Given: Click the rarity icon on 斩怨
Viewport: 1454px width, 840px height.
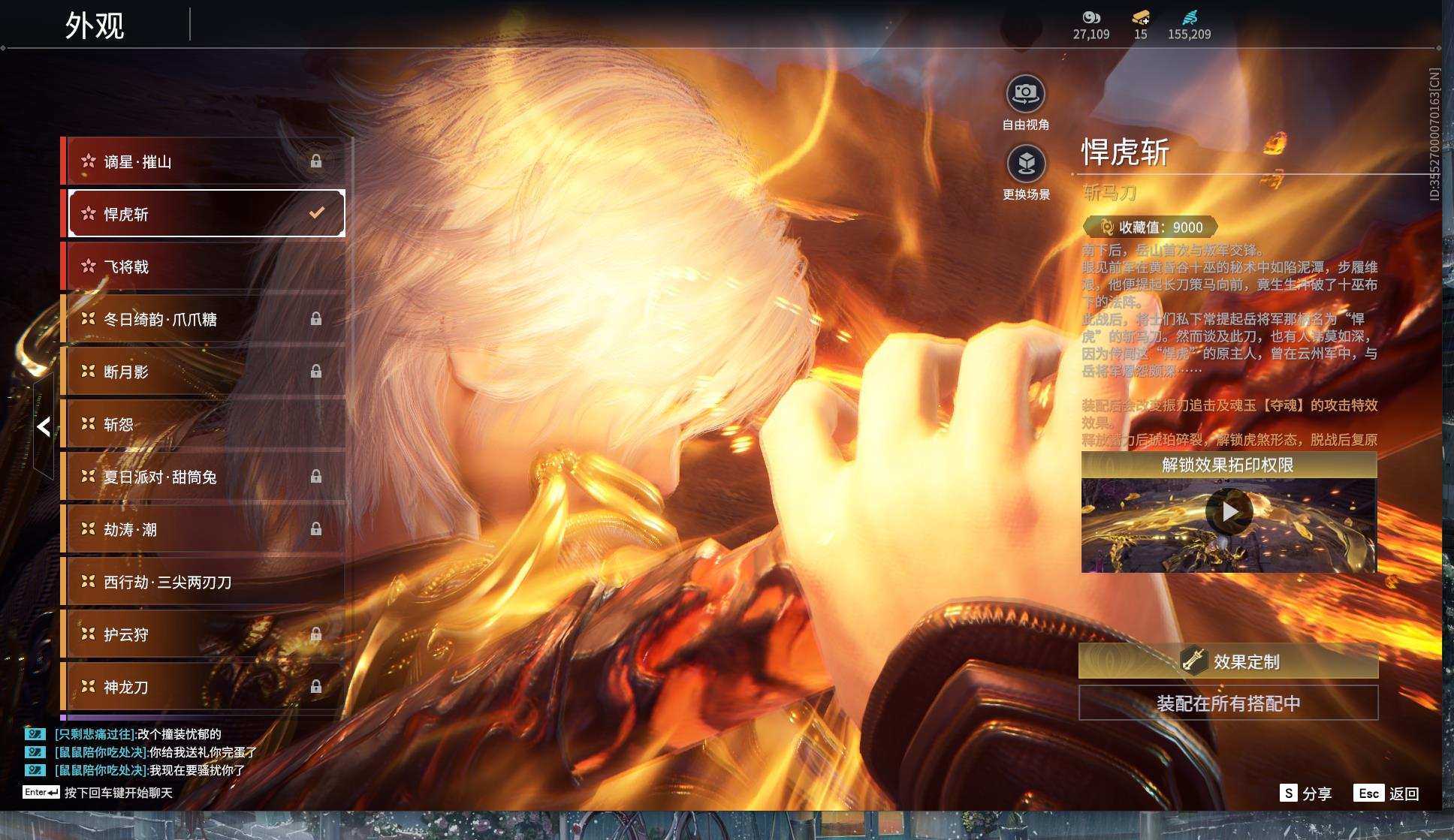Looking at the screenshot, I should tap(89, 423).
